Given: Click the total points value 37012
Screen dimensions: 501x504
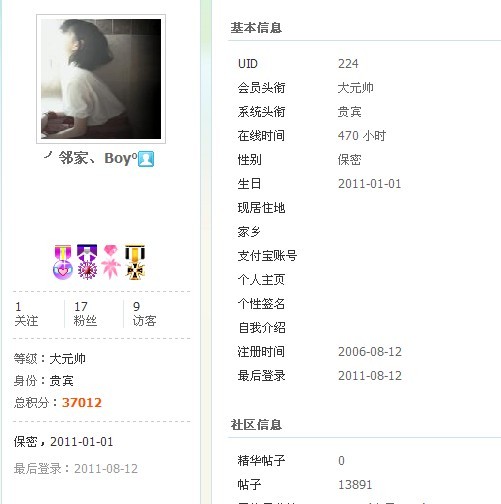Looking at the screenshot, I should click(x=82, y=403).
